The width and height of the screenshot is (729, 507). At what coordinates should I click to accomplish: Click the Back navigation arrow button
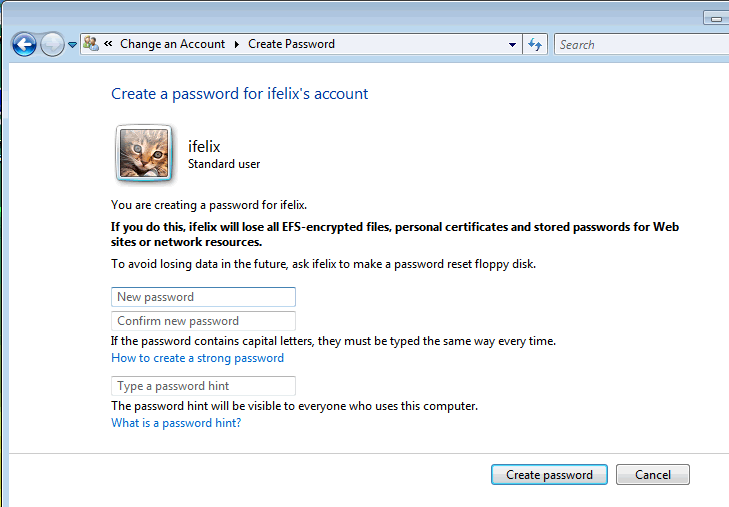pos(24,44)
